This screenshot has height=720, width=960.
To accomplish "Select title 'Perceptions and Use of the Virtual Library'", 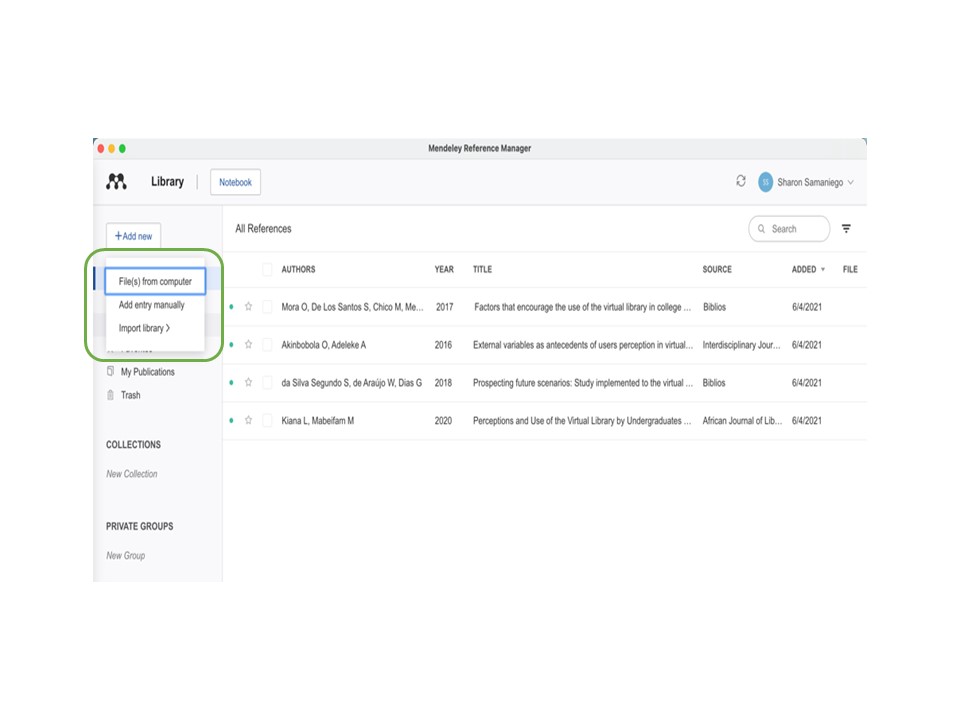I will click(582, 421).
